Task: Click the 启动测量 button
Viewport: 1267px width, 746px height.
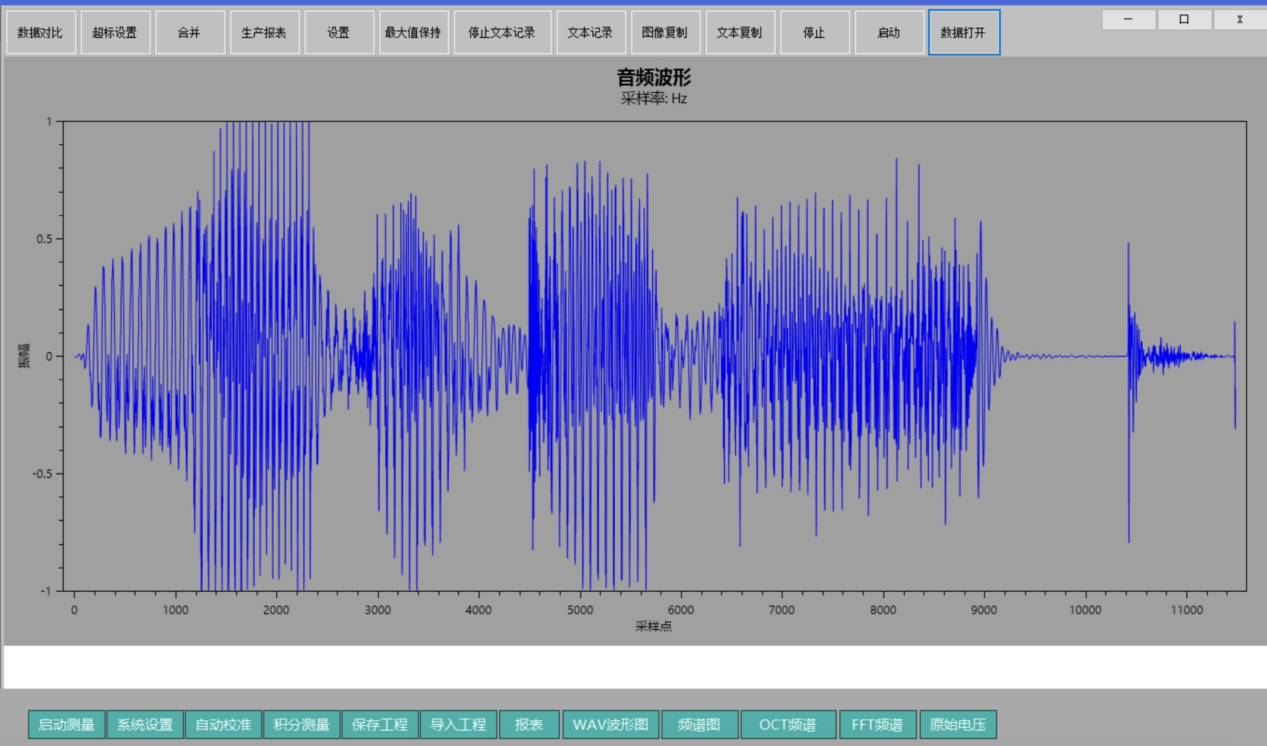Action: [66, 725]
